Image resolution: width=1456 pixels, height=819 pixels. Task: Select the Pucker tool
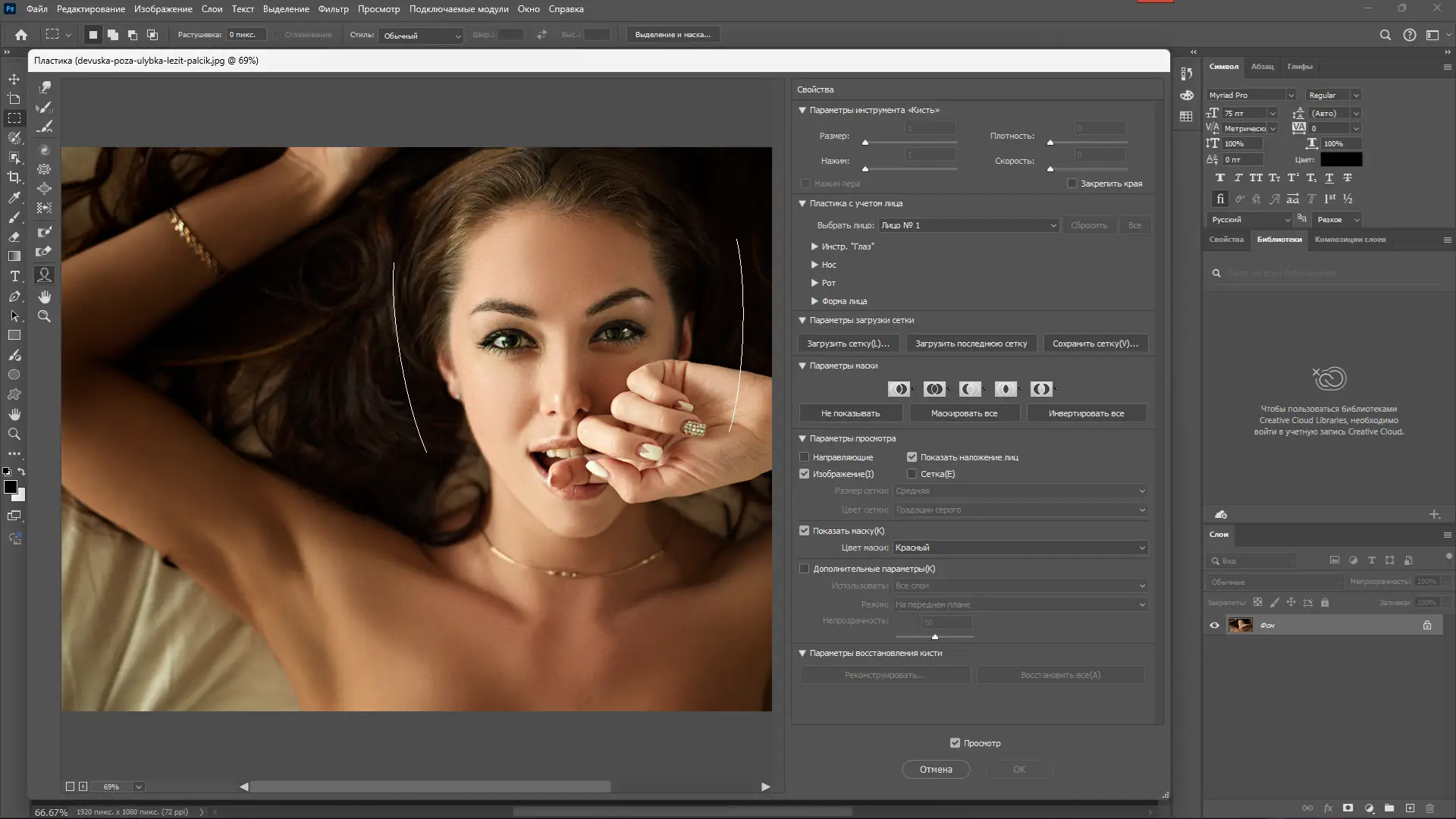[x=45, y=169]
